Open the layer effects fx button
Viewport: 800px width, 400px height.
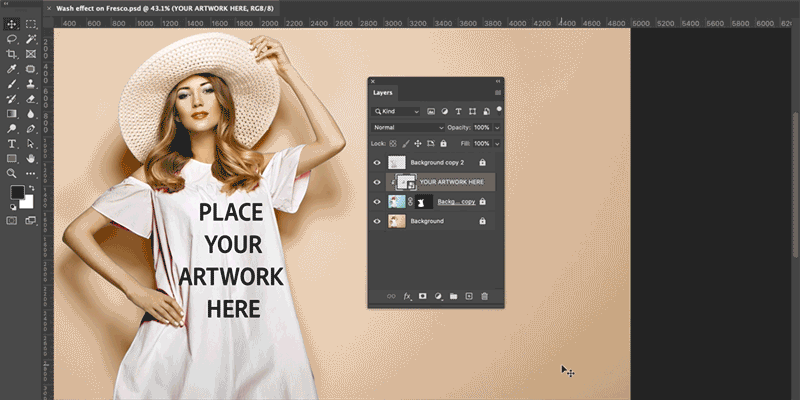407,296
